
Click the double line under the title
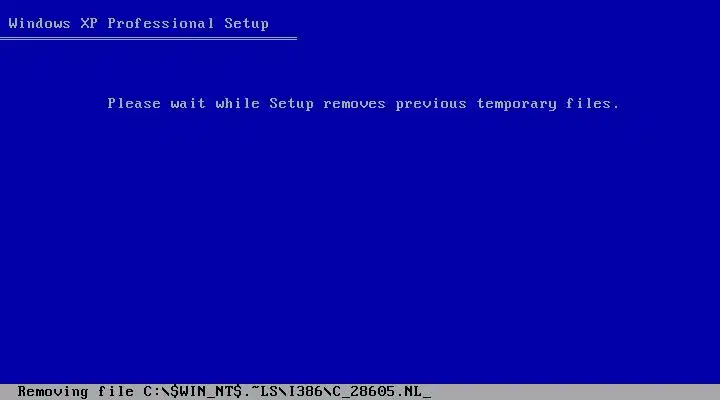click(148, 39)
